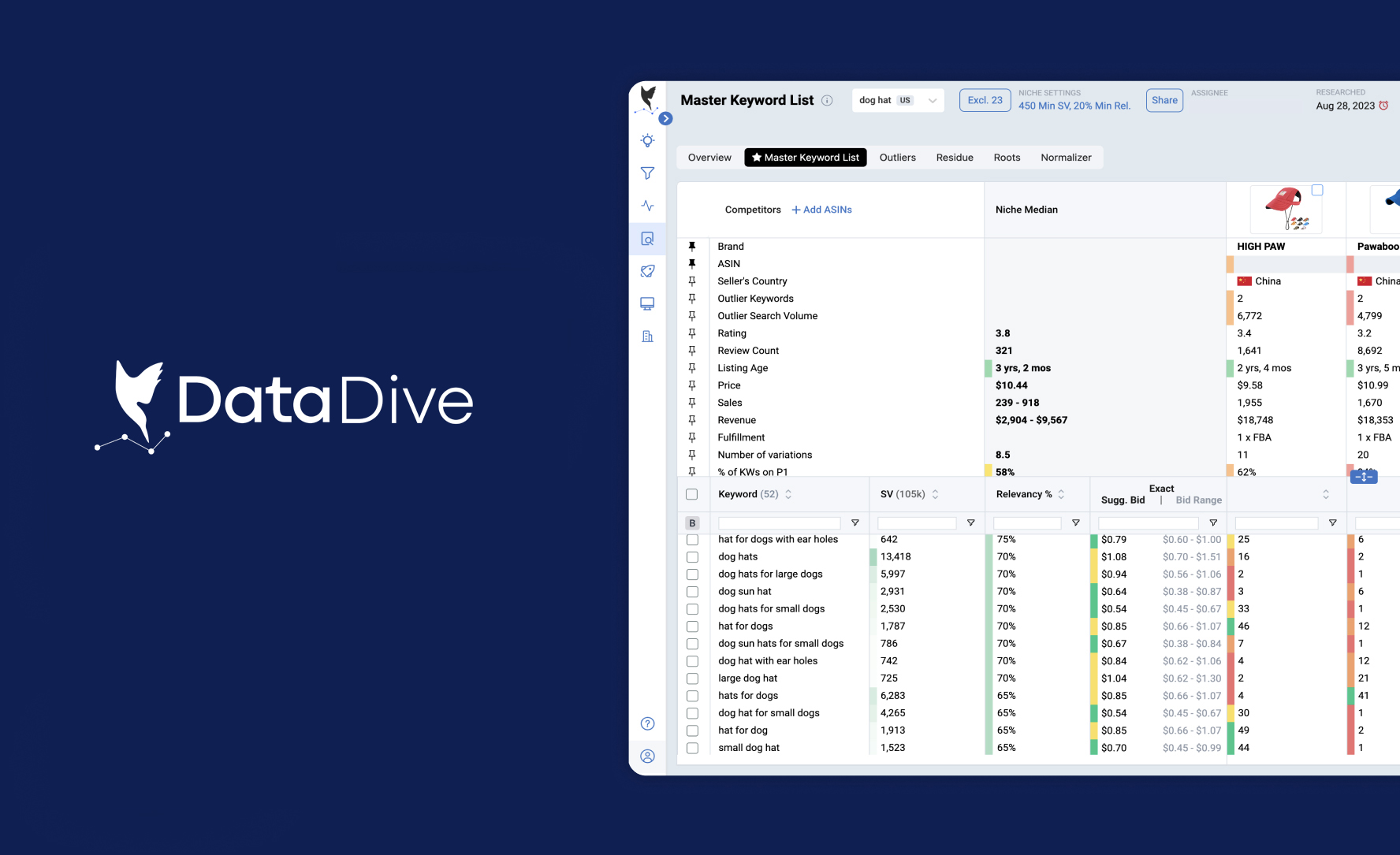The height and width of the screenshot is (855, 1400).
Task: Check the 'dog hats' keyword row
Action: [x=692, y=557]
